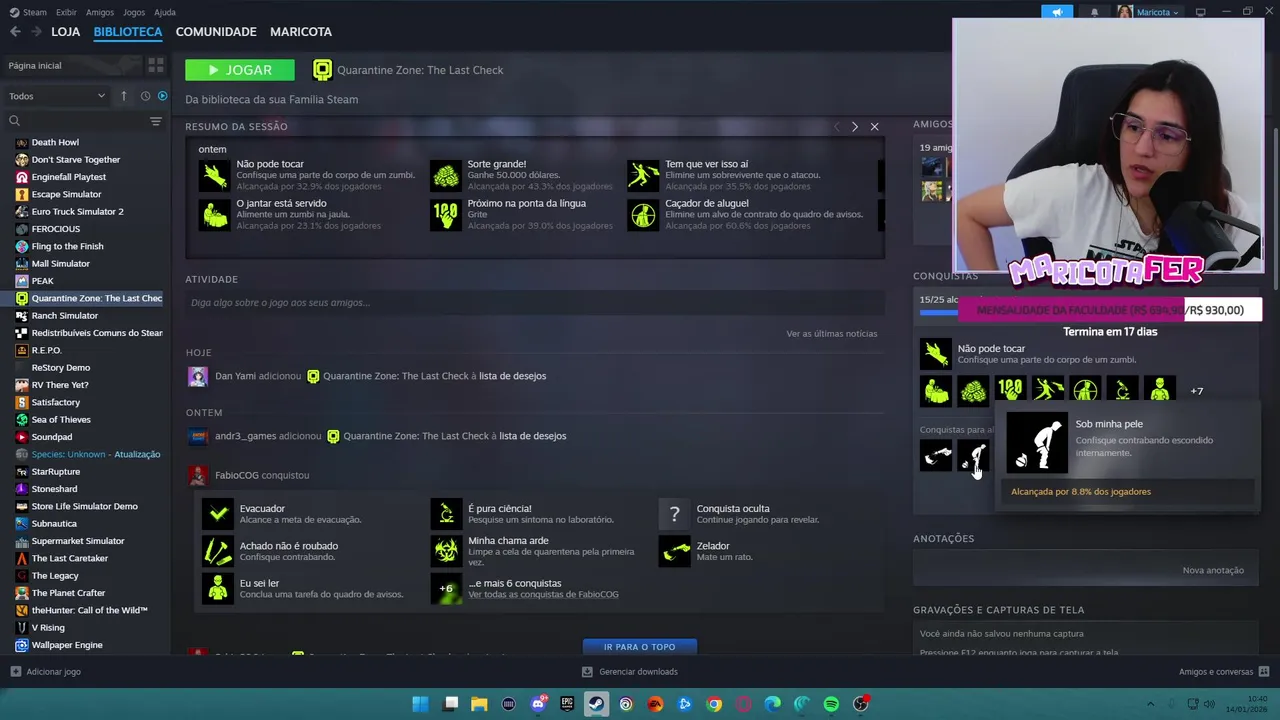Toggle ready-to-play filter icon
The width and height of the screenshot is (1280, 720).
click(162, 96)
